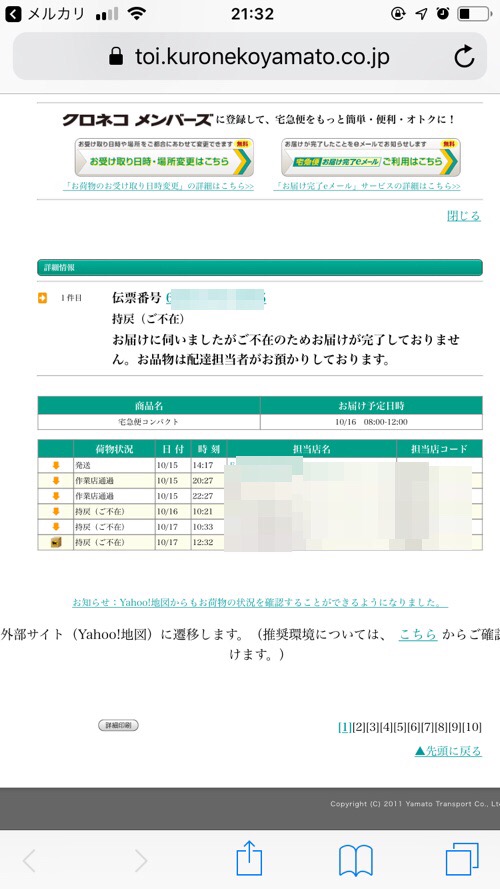Open 「お届け完了eメール」サービスの詳細はこちら link
This screenshot has width=500, height=889.
(x=367, y=186)
